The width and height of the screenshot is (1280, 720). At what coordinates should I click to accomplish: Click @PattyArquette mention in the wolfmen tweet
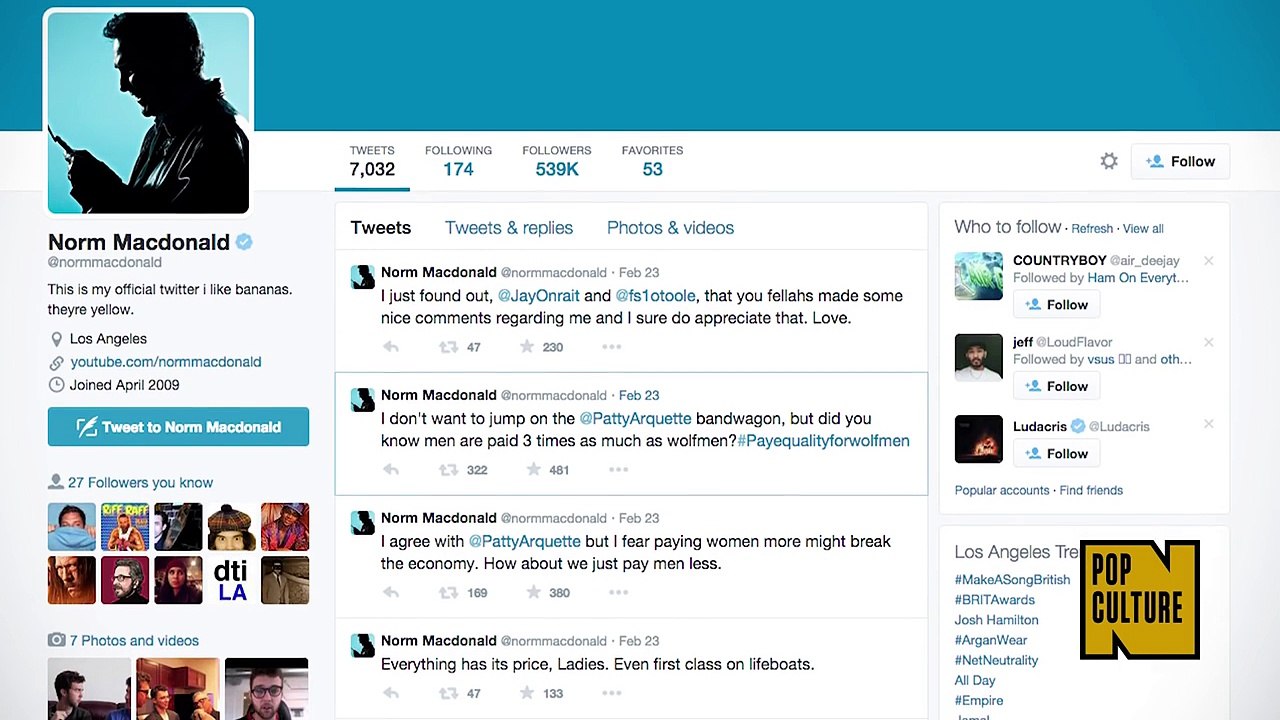(635, 419)
